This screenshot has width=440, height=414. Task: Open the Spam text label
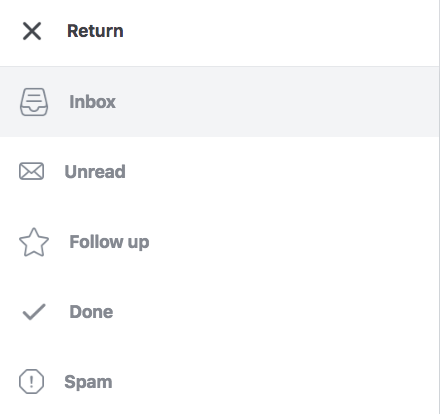[88, 382]
